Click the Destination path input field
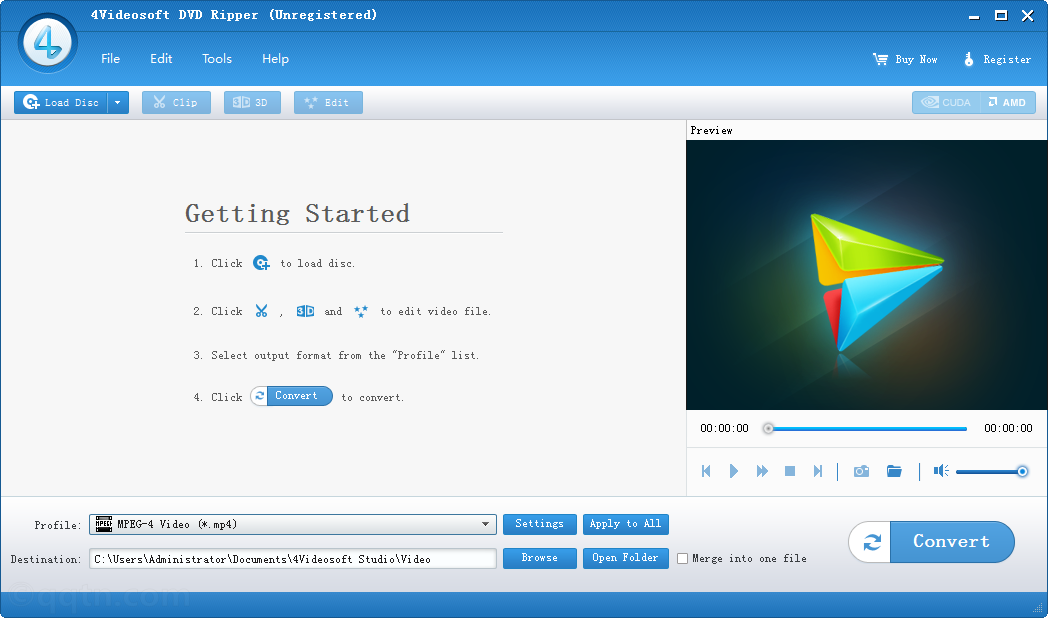The image size is (1048, 618). click(x=290, y=558)
